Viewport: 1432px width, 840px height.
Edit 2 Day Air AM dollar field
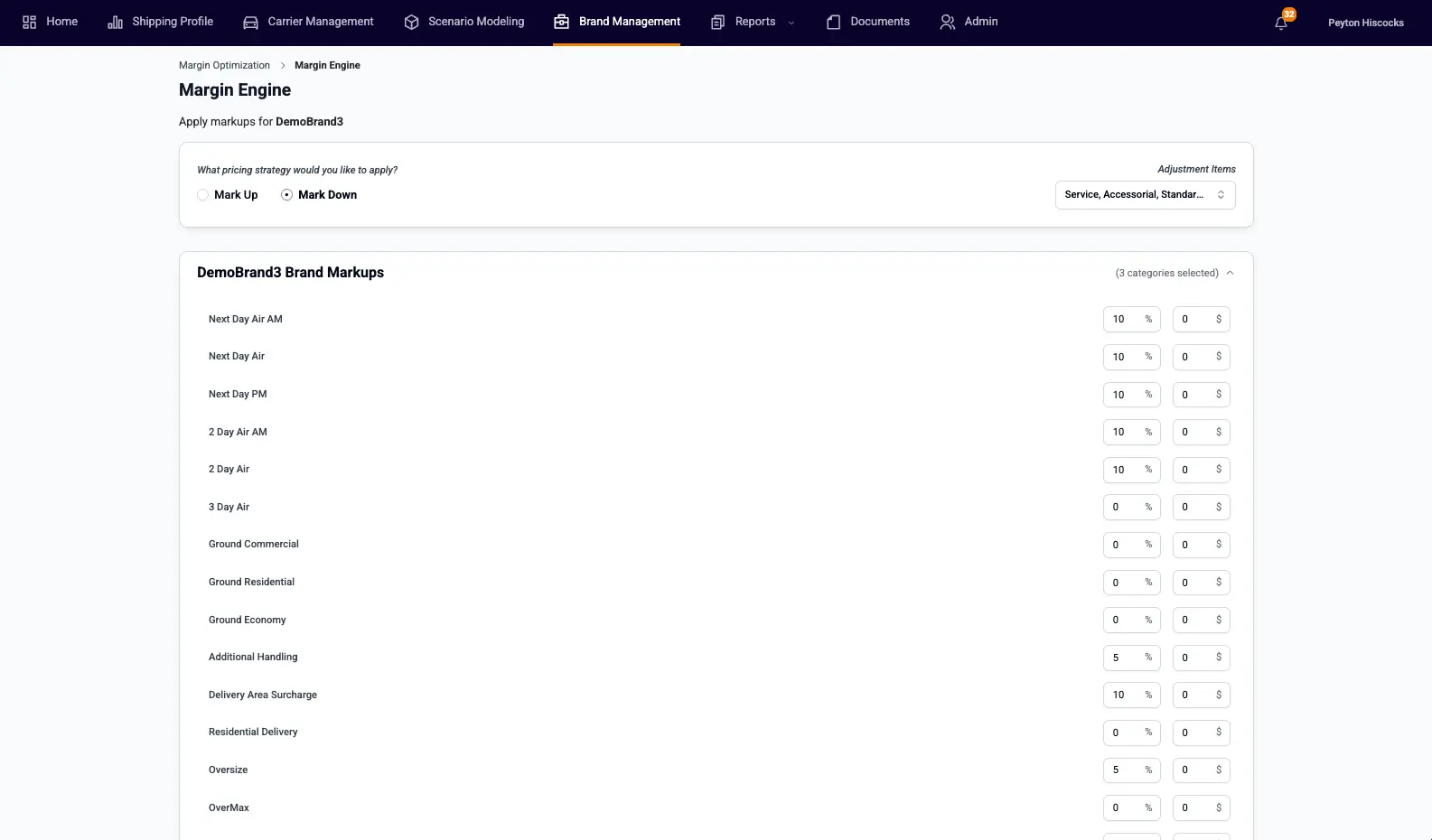(x=1201, y=432)
